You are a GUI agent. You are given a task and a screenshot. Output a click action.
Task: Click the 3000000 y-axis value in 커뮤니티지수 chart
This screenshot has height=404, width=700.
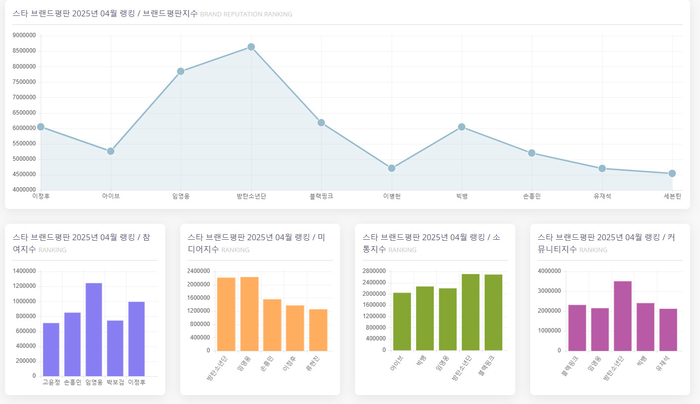pyautogui.click(x=550, y=291)
